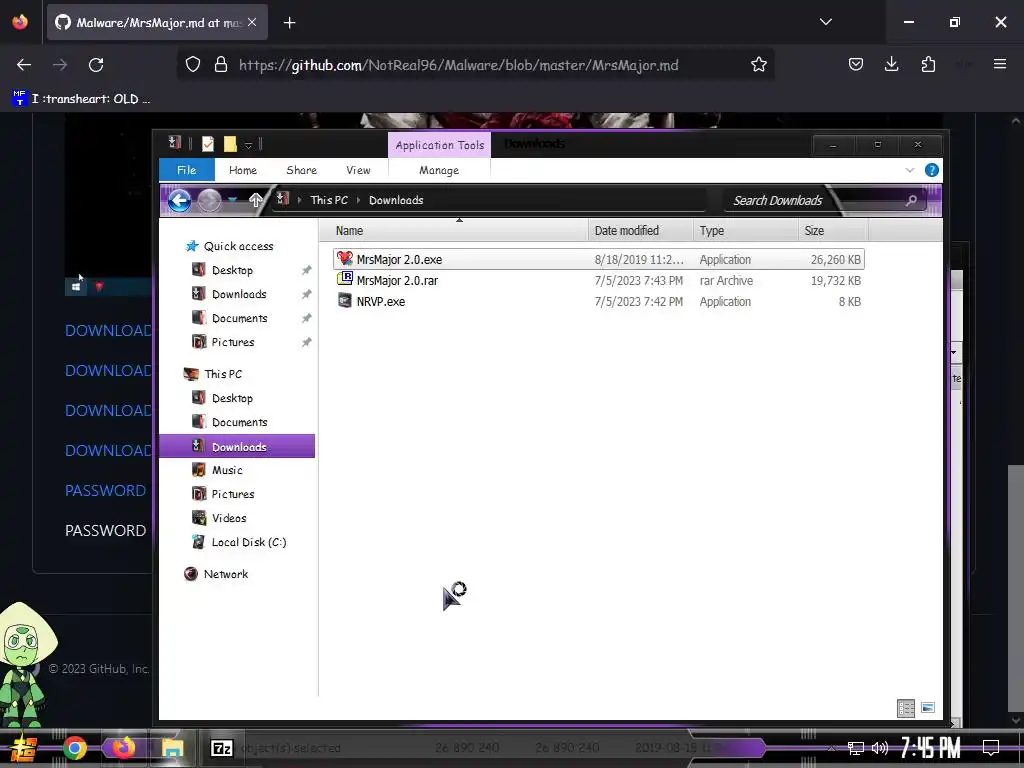Bookmark this page with the star
Viewport: 1024px width, 768px height.
tap(758, 64)
